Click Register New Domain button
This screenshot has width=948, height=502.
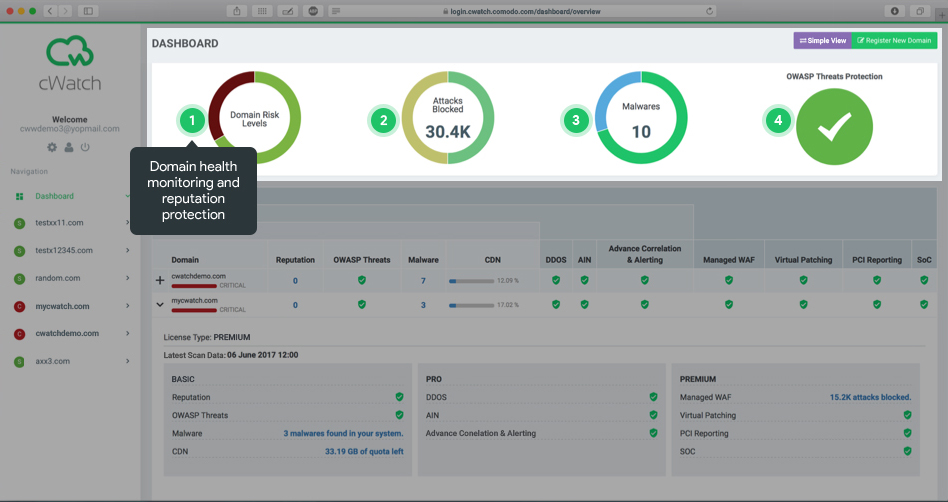click(x=895, y=41)
